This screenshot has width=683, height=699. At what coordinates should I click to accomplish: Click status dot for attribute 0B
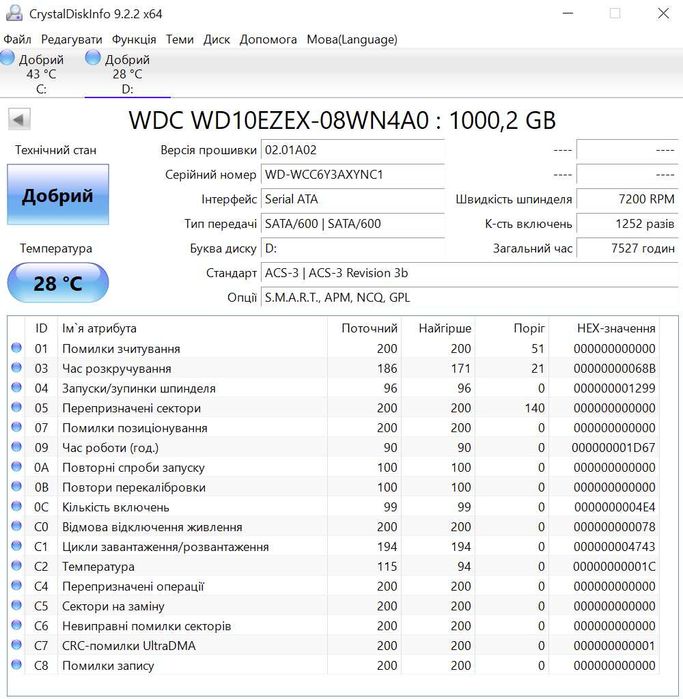pos(16,486)
